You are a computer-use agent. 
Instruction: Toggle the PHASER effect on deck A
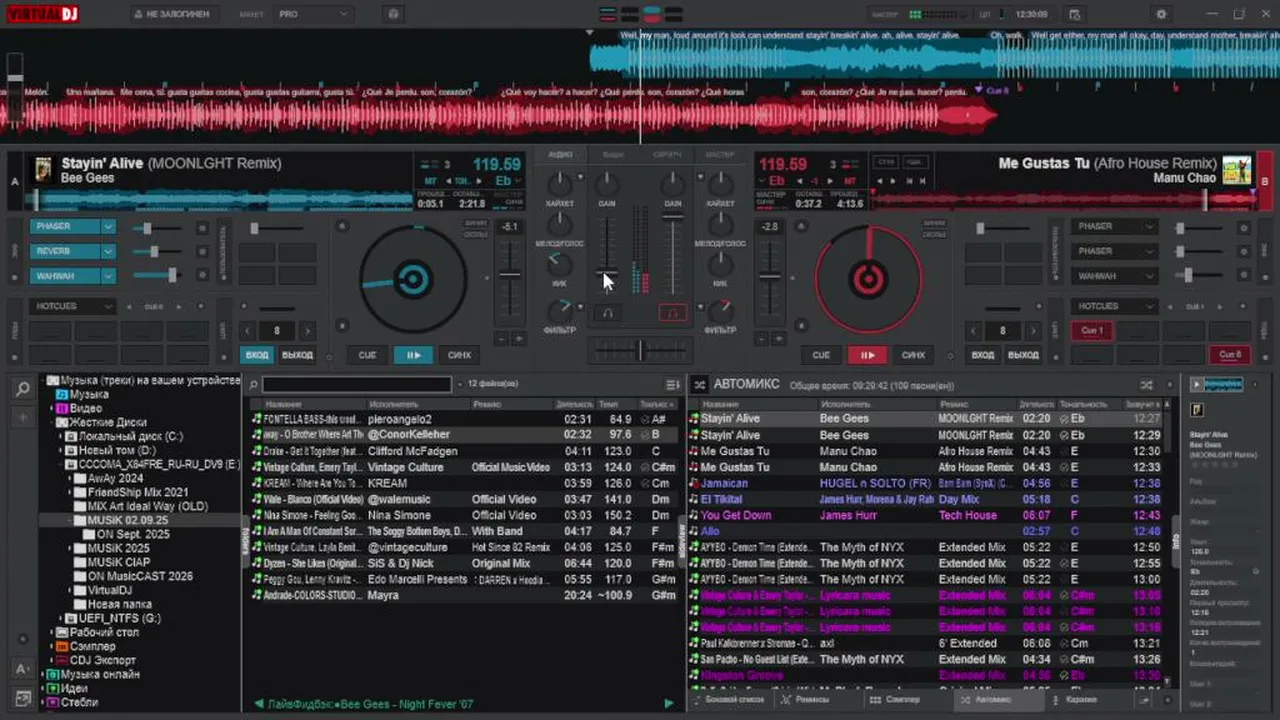pos(65,227)
